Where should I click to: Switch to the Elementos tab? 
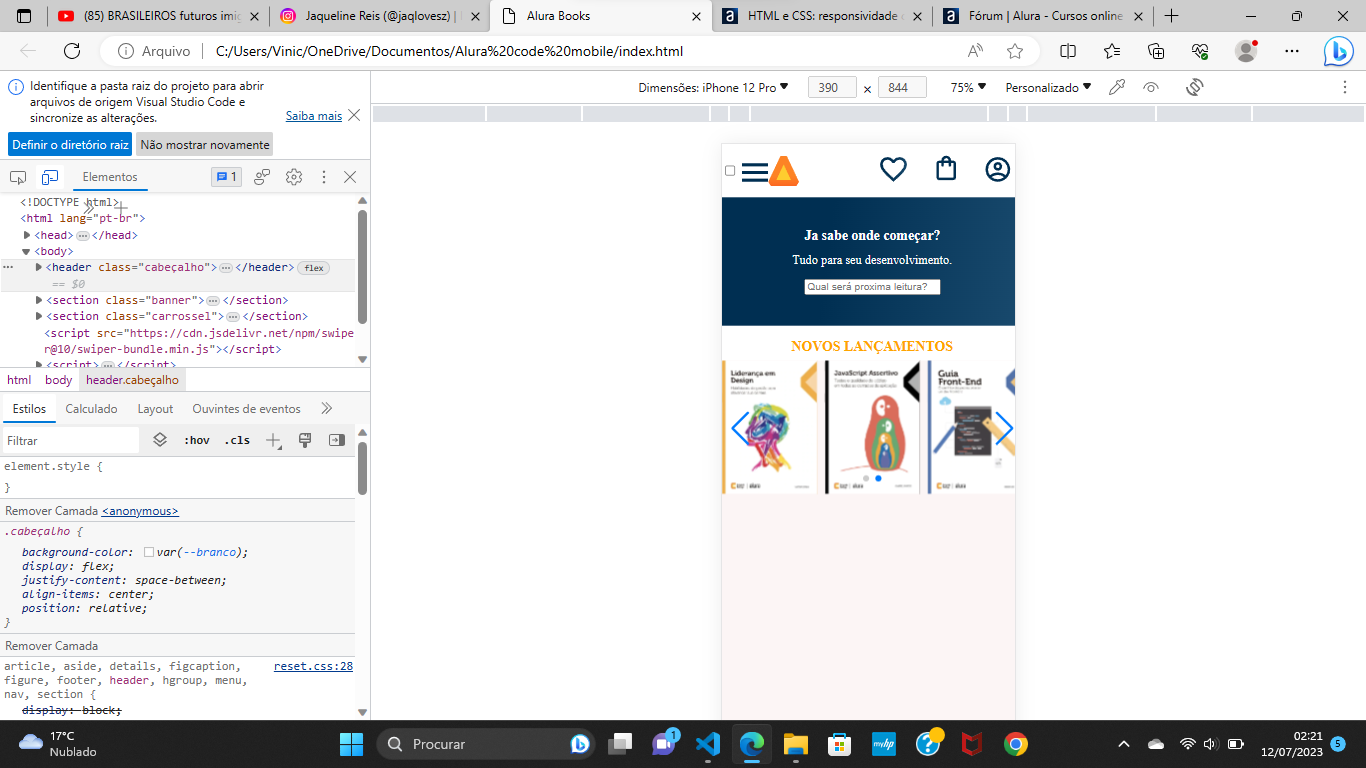pyautogui.click(x=110, y=177)
